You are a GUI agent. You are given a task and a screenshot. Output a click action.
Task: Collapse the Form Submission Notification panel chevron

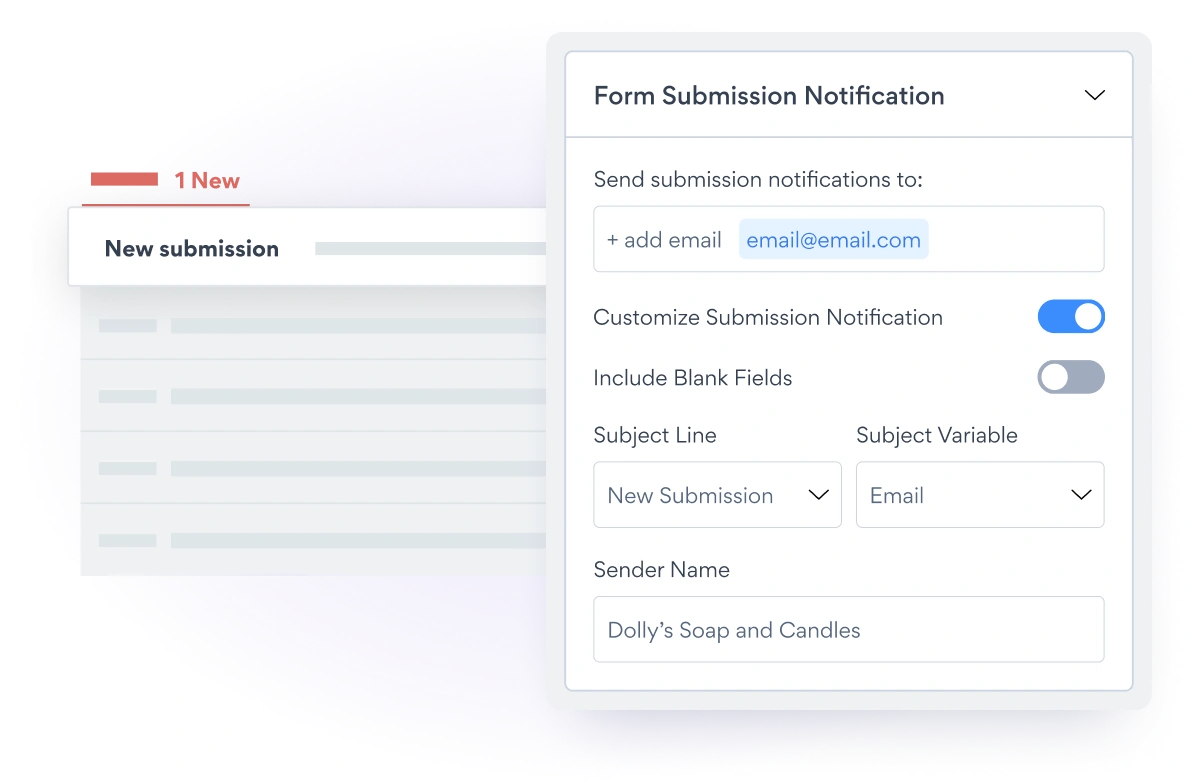tap(1094, 96)
